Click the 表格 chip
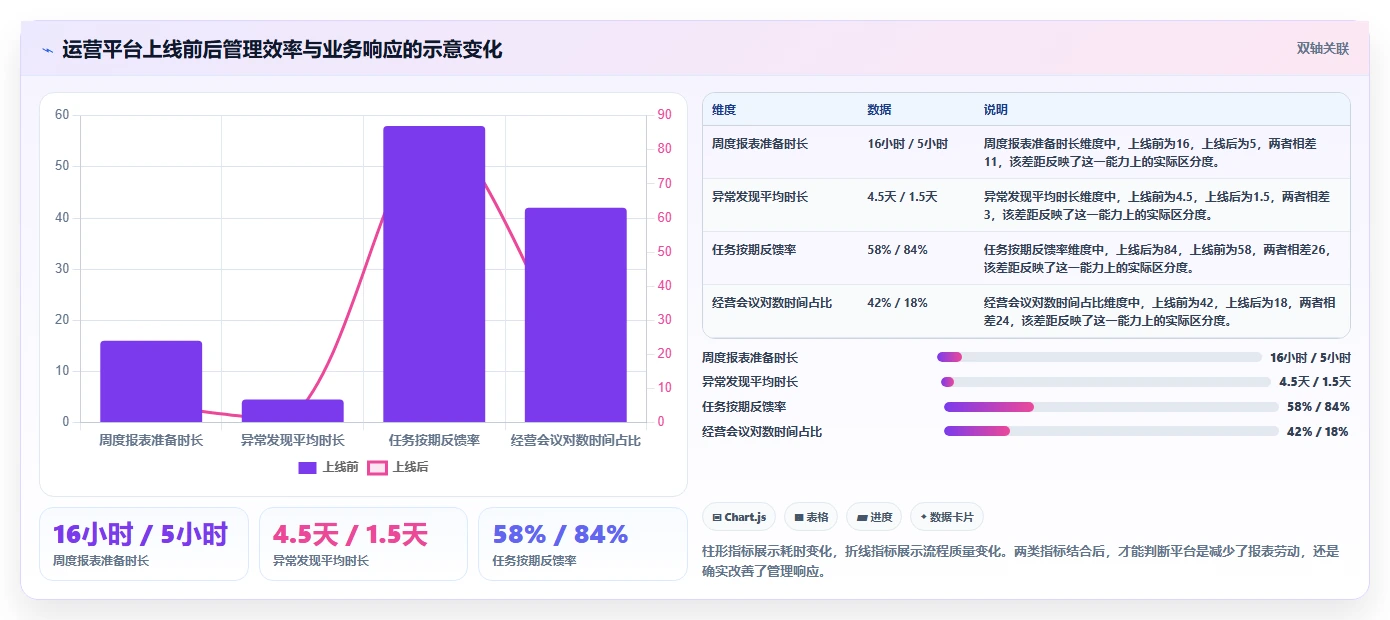 pyautogui.click(x=811, y=517)
